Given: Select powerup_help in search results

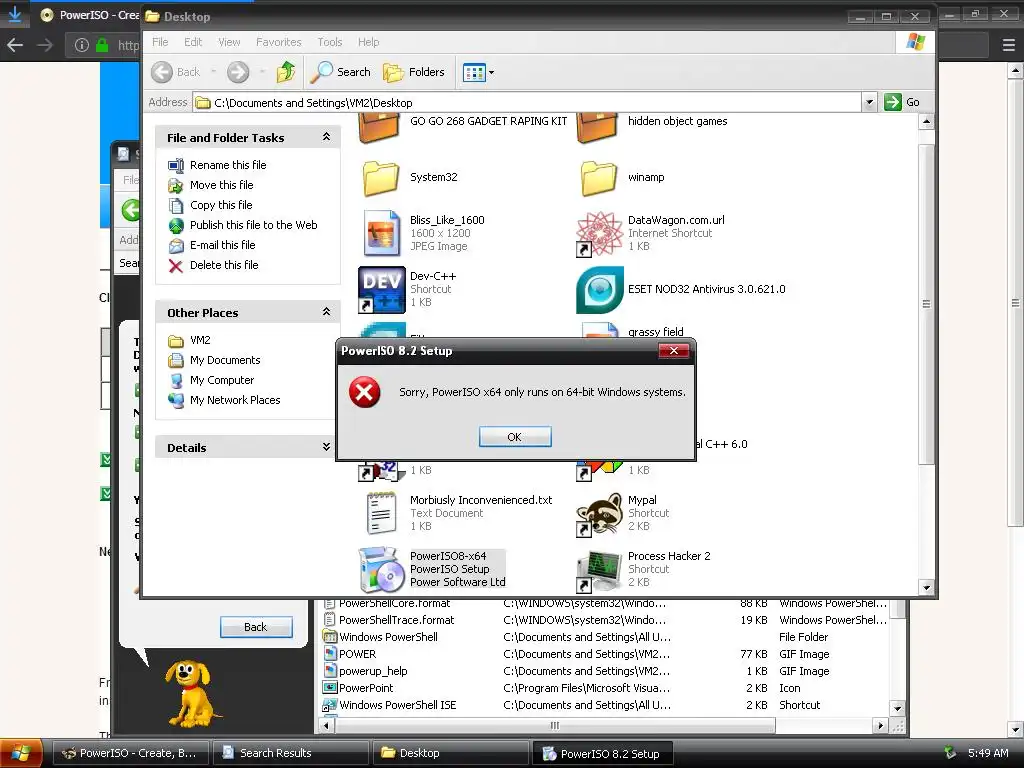Looking at the screenshot, I should 373,671.
